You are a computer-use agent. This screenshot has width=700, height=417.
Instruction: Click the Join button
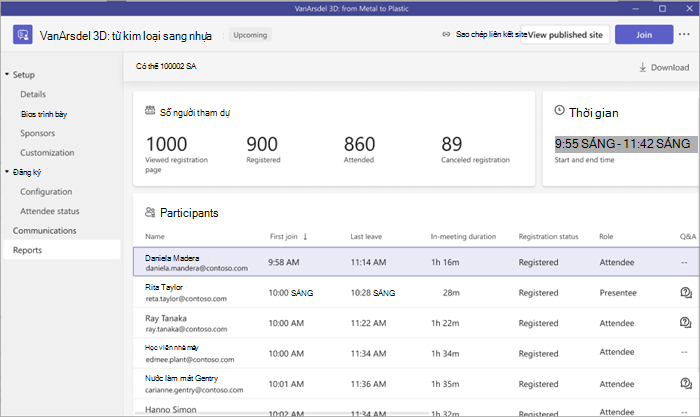644,34
